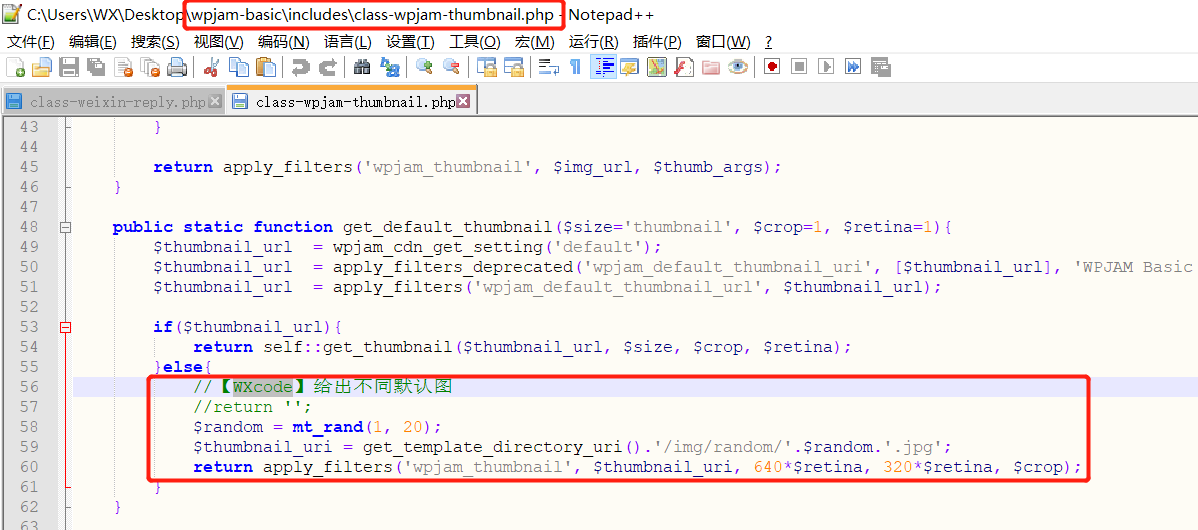Close the class-weixin-reply.php tab

click(x=215, y=101)
